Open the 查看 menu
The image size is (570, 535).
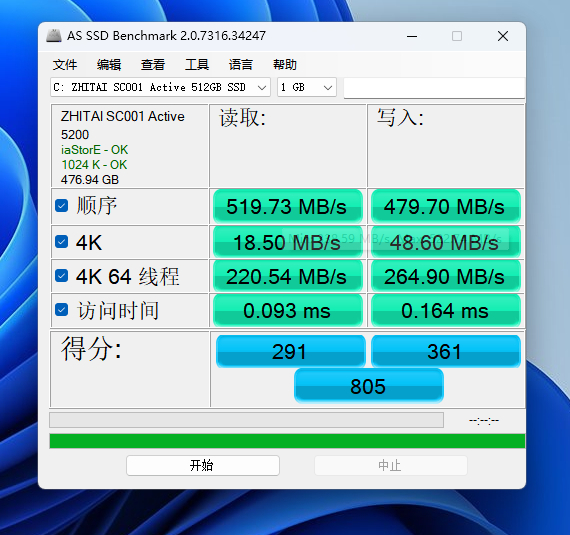click(153, 65)
